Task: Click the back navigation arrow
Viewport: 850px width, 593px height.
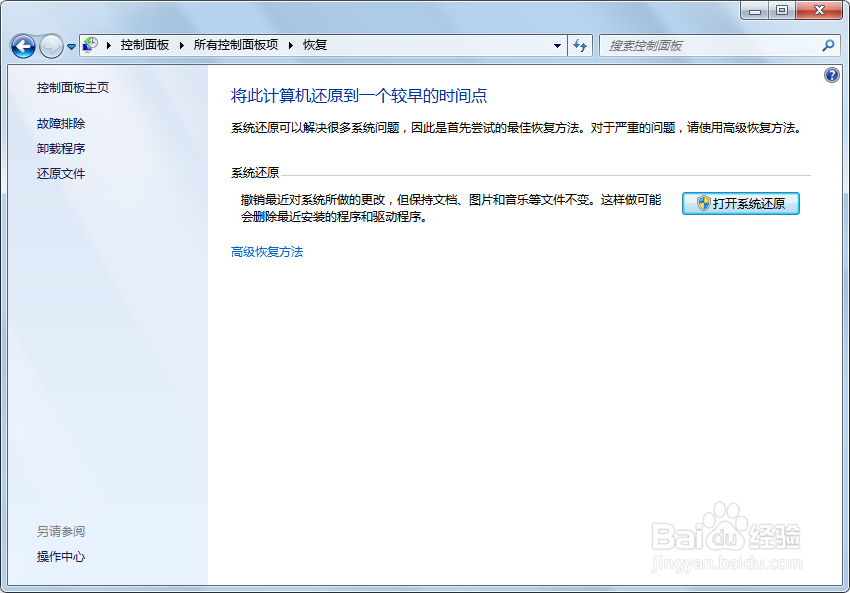Action: [22, 45]
